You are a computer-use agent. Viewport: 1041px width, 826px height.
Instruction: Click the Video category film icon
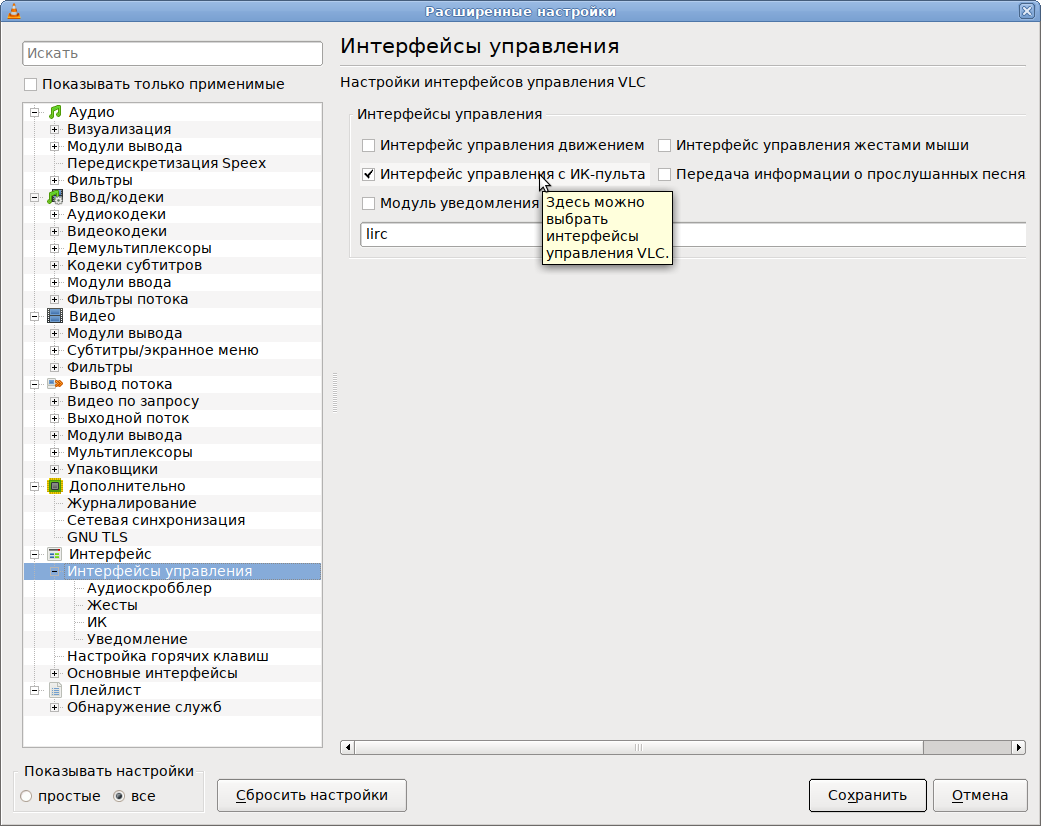[55, 316]
